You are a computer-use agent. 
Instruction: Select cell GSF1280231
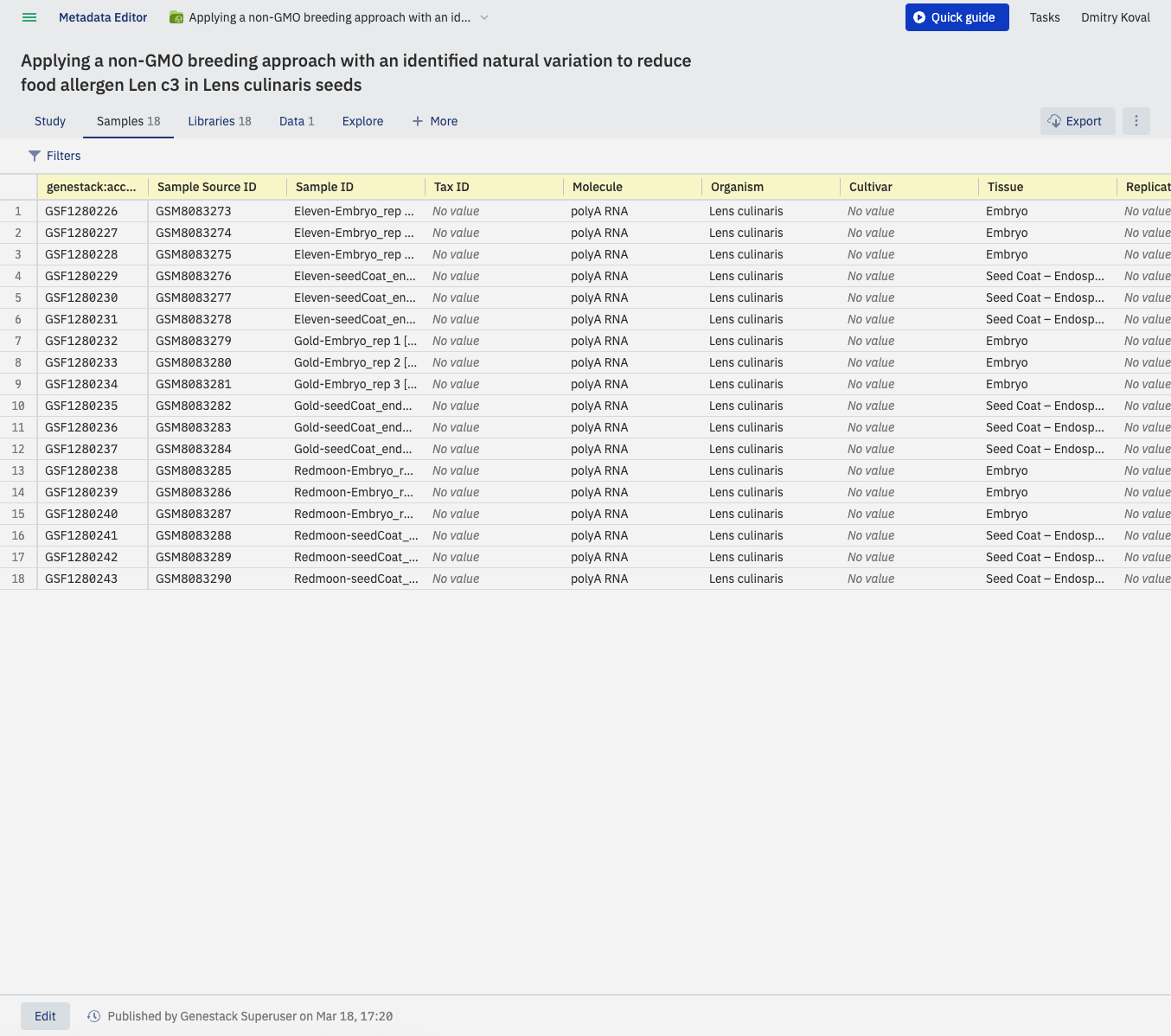[x=93, y=319]
